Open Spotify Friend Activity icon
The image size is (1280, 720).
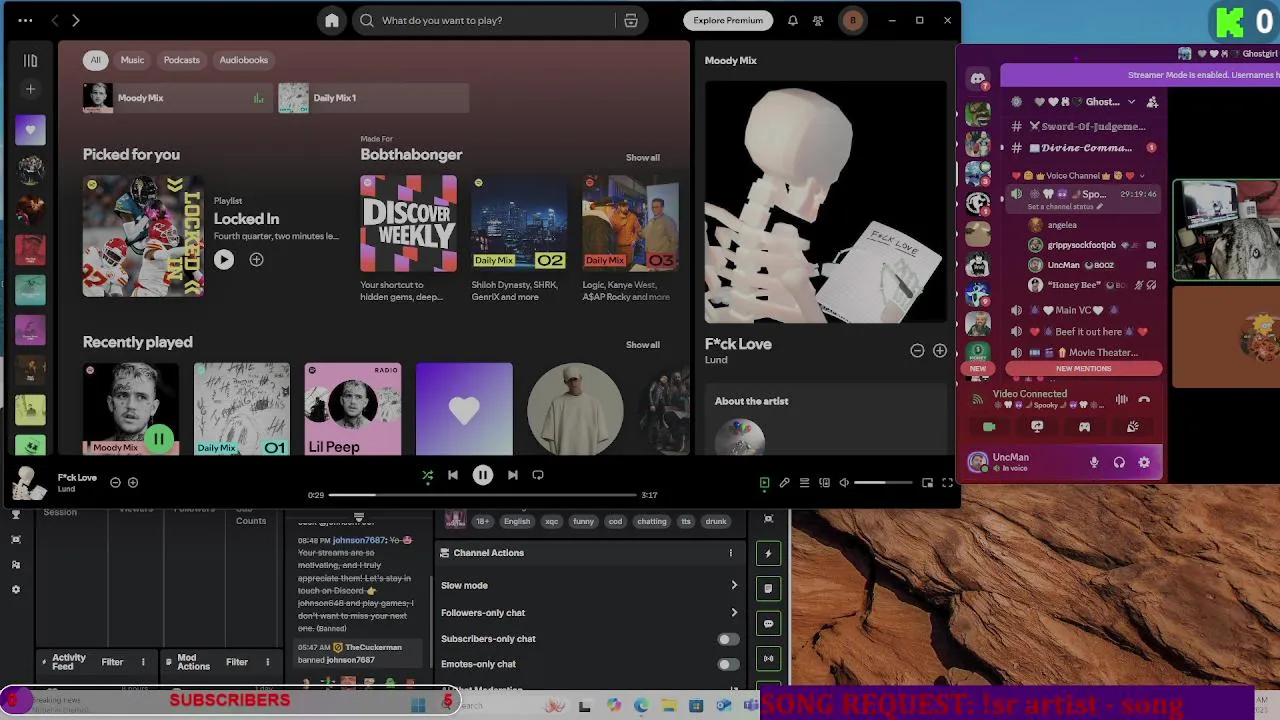(818, 20)
